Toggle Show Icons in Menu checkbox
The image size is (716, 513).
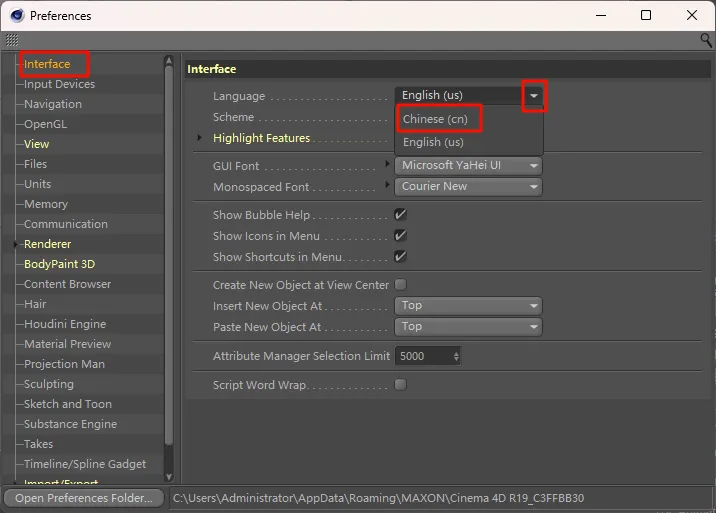pos(400,235)
